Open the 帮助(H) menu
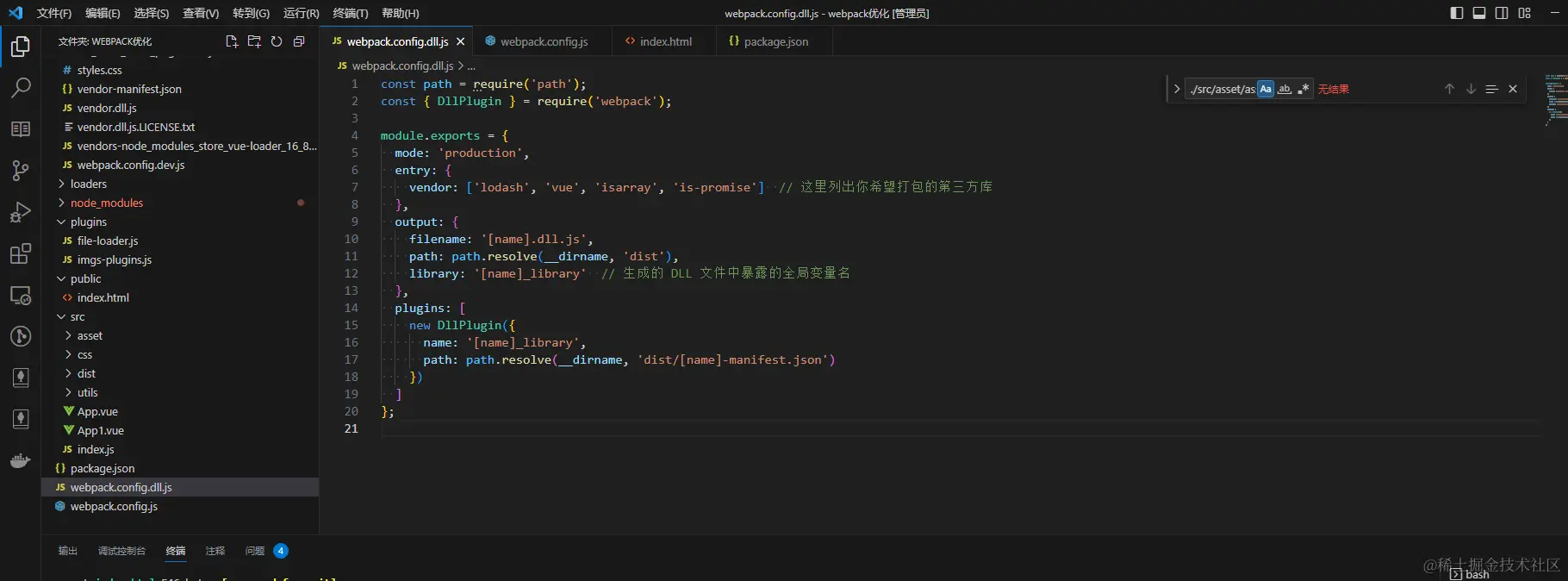The width and height of the screenshot is (1568, 581). [x=401, y=13]
